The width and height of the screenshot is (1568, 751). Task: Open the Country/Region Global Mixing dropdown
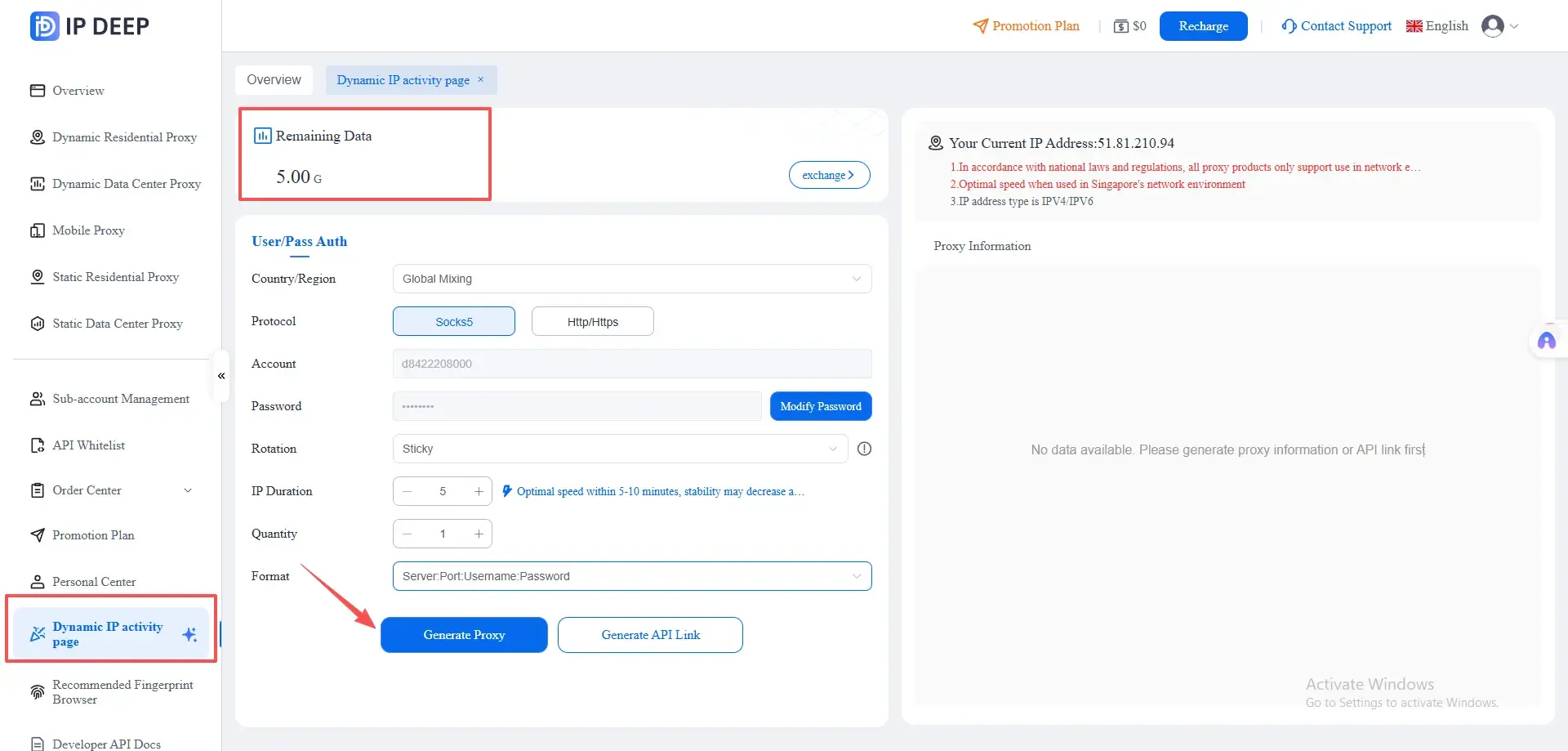632,279
